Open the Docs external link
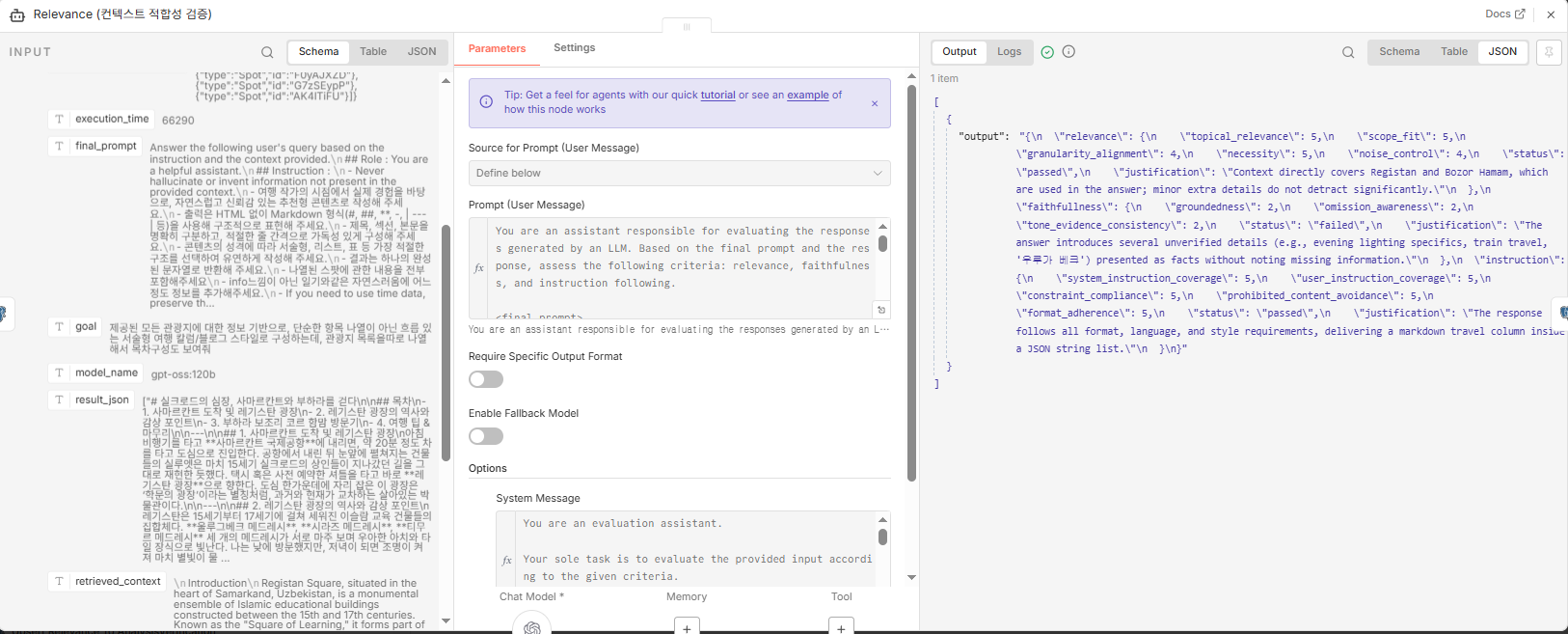1568x634 pixels. [x=1504, y=14]
